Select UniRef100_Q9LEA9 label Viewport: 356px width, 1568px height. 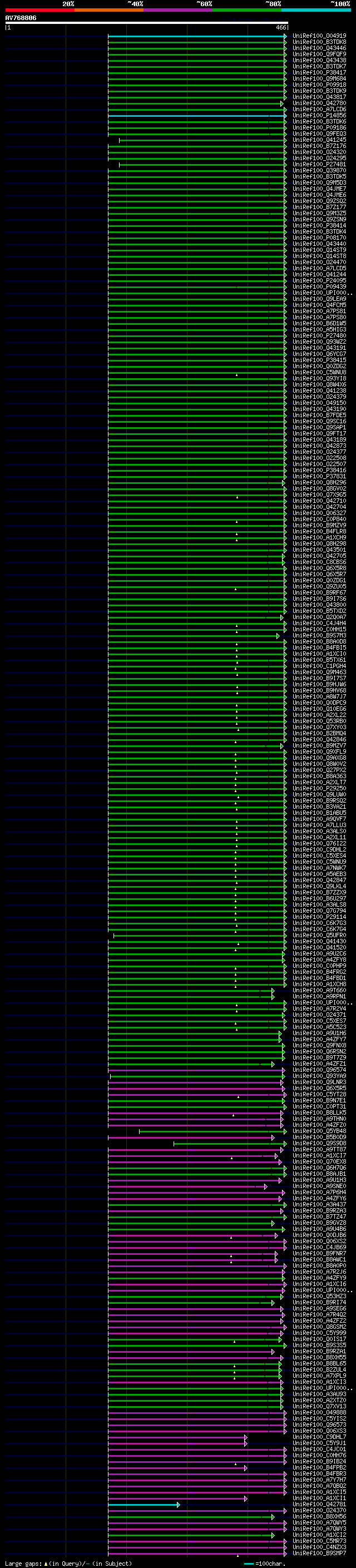coord(319,299)
